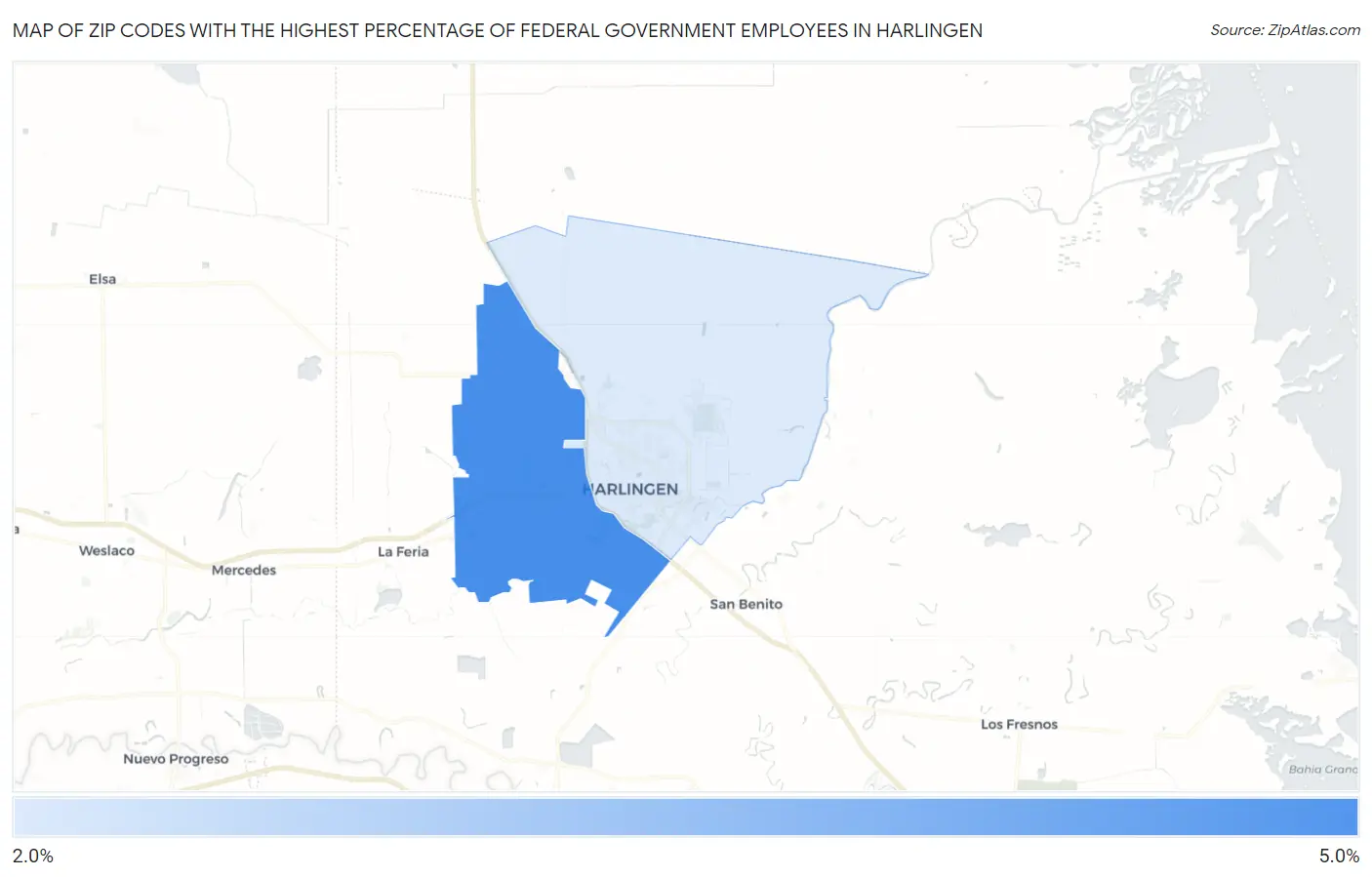The height and width of the screenshot is (877, 1372).
Task: Click the San Benito map label
Action: pos(746,604)
